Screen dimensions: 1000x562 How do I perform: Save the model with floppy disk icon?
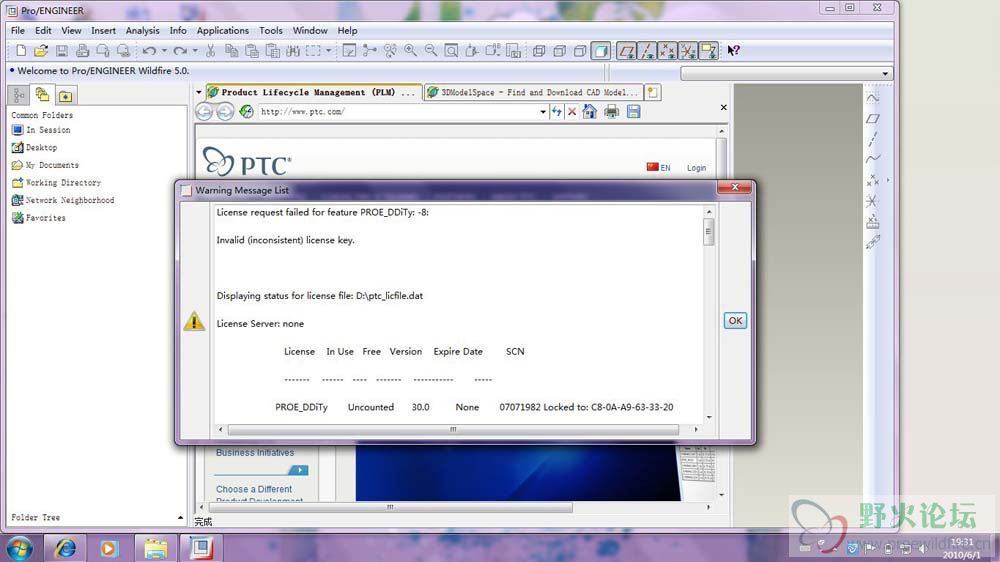[62, 50]
